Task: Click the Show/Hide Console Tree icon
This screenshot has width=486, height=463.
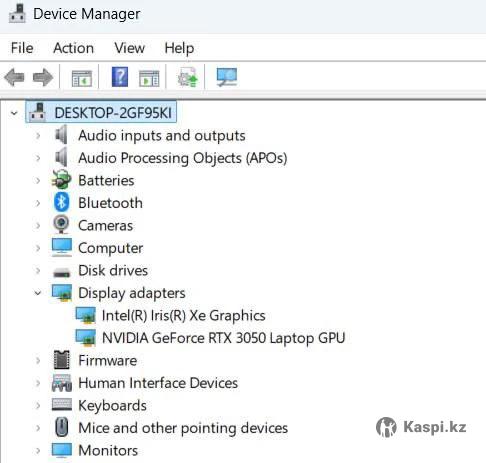Action: pyautogui.click(x=82, y=78)
